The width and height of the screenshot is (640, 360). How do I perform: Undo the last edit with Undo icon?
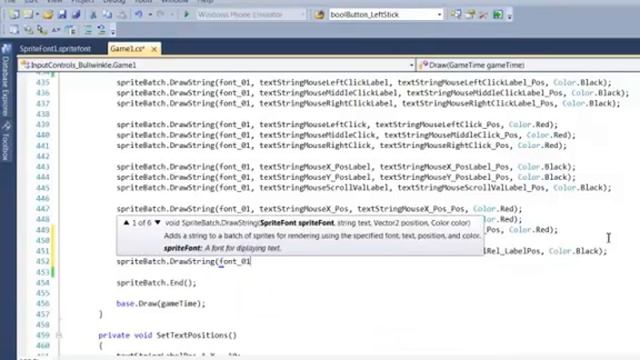click(139, 15)
